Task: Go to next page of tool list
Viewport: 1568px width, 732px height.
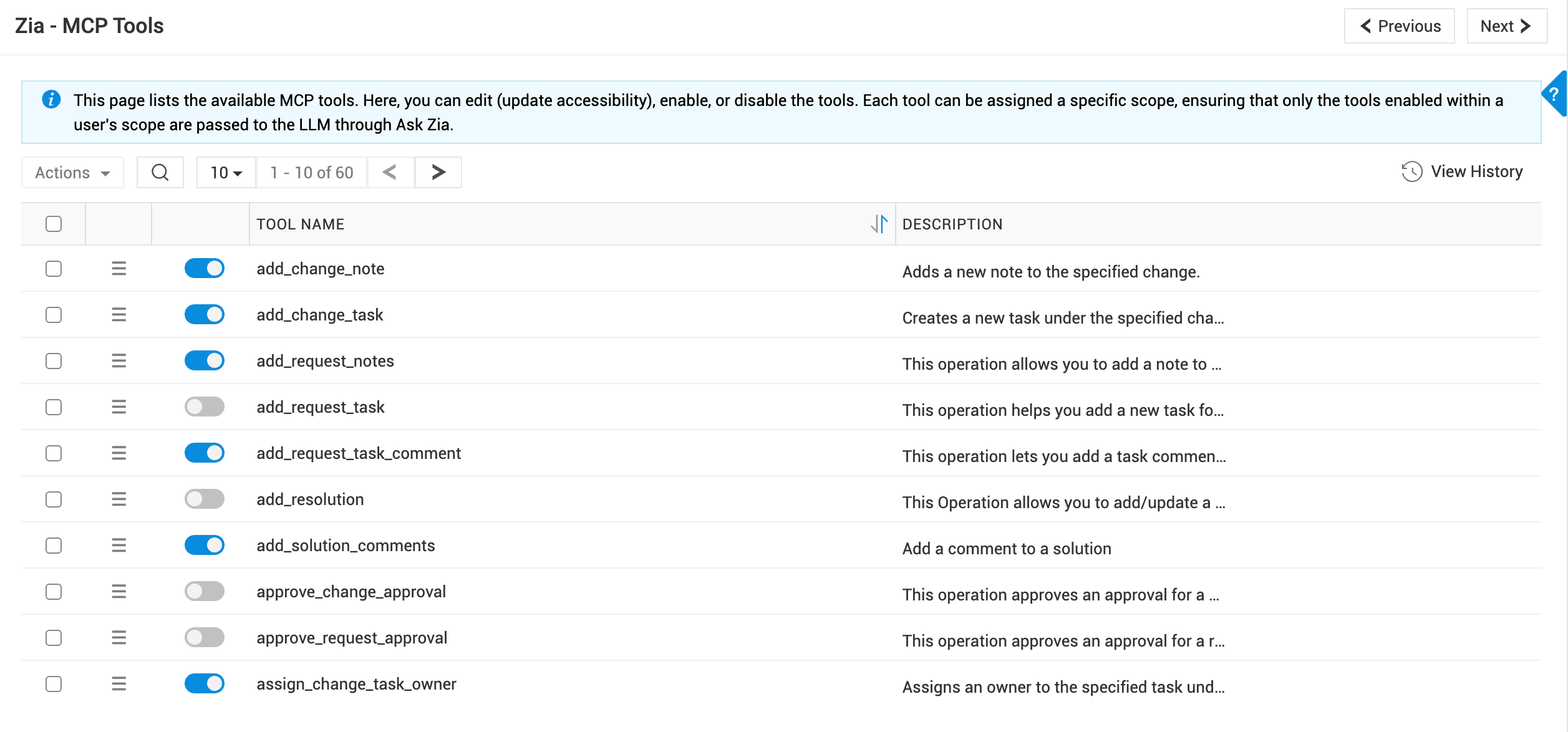Action: [x=438, y=172]
